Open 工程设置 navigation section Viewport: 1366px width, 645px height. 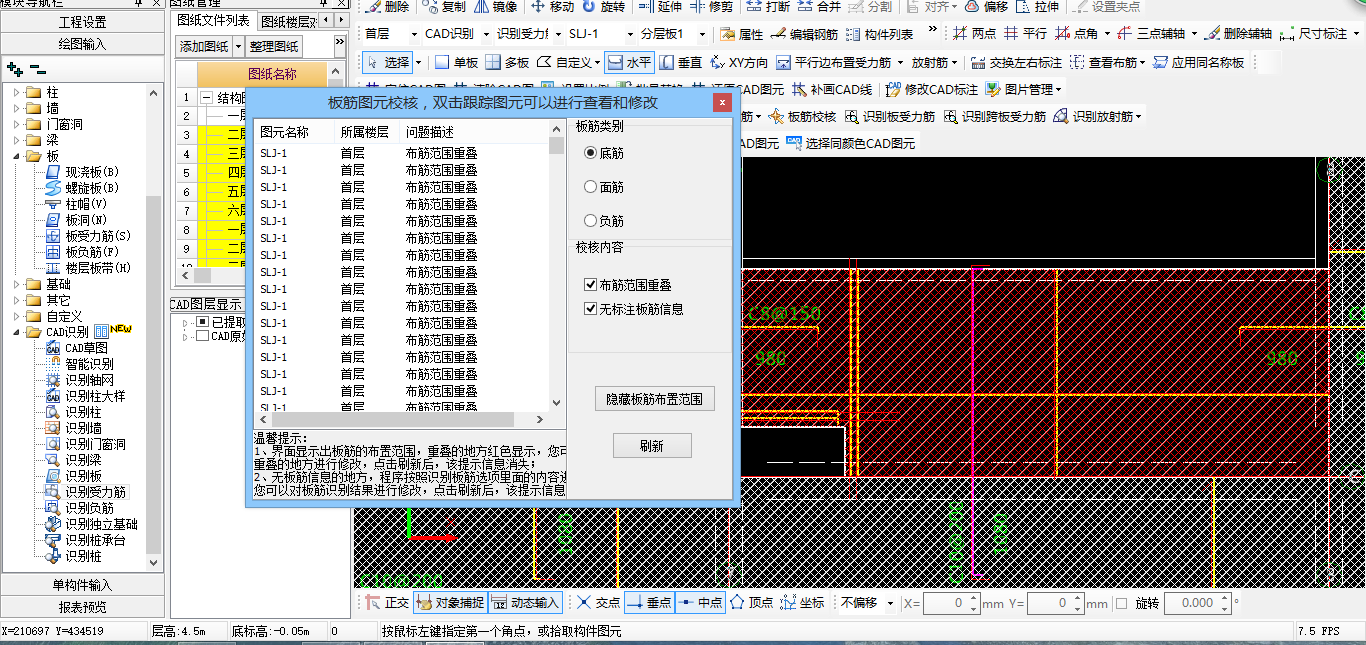click(82, 22)
